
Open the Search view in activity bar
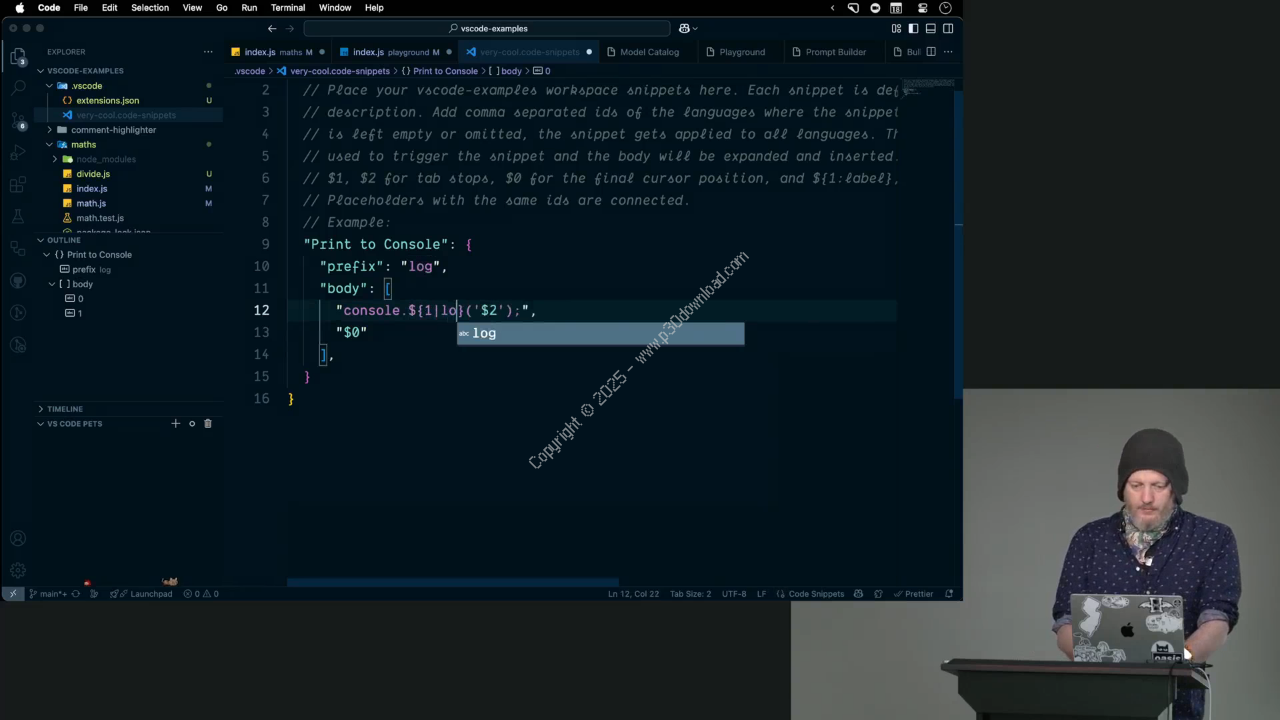coord(18,88)
